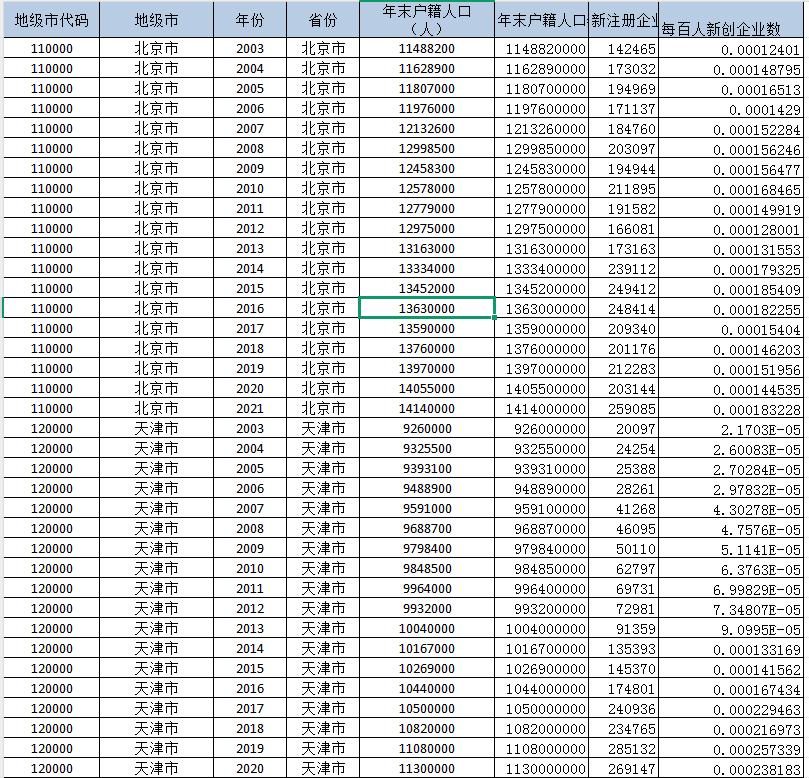Click year cell 2003 in first 天津市 row
809x778 pixels.
(250, 429)
